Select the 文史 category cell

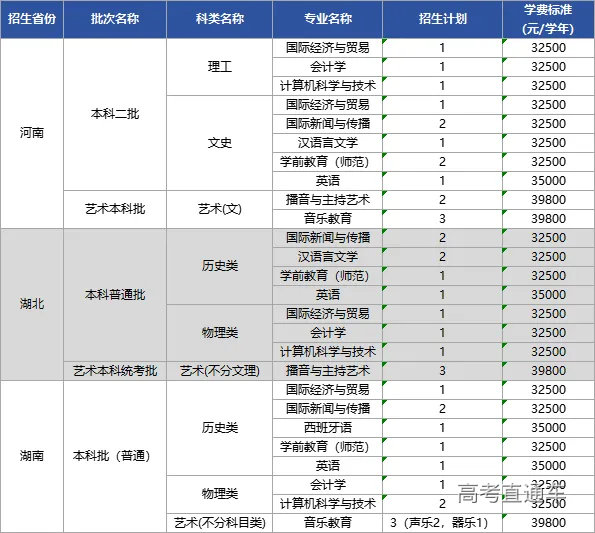coord(219,143)
